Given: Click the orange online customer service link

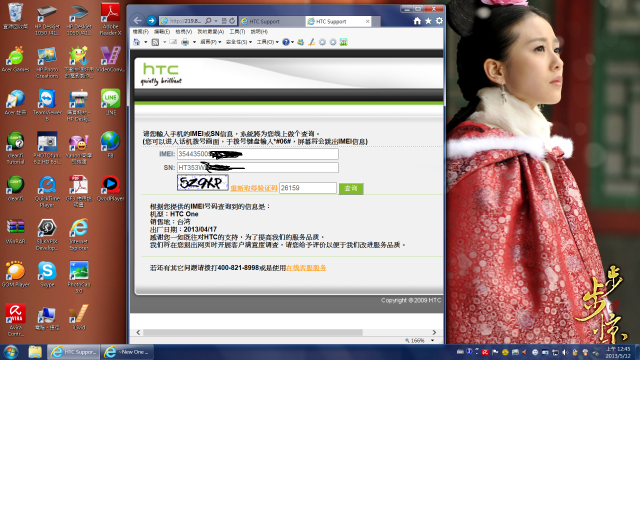Looking at the screenshot, I should coord(306,268).
